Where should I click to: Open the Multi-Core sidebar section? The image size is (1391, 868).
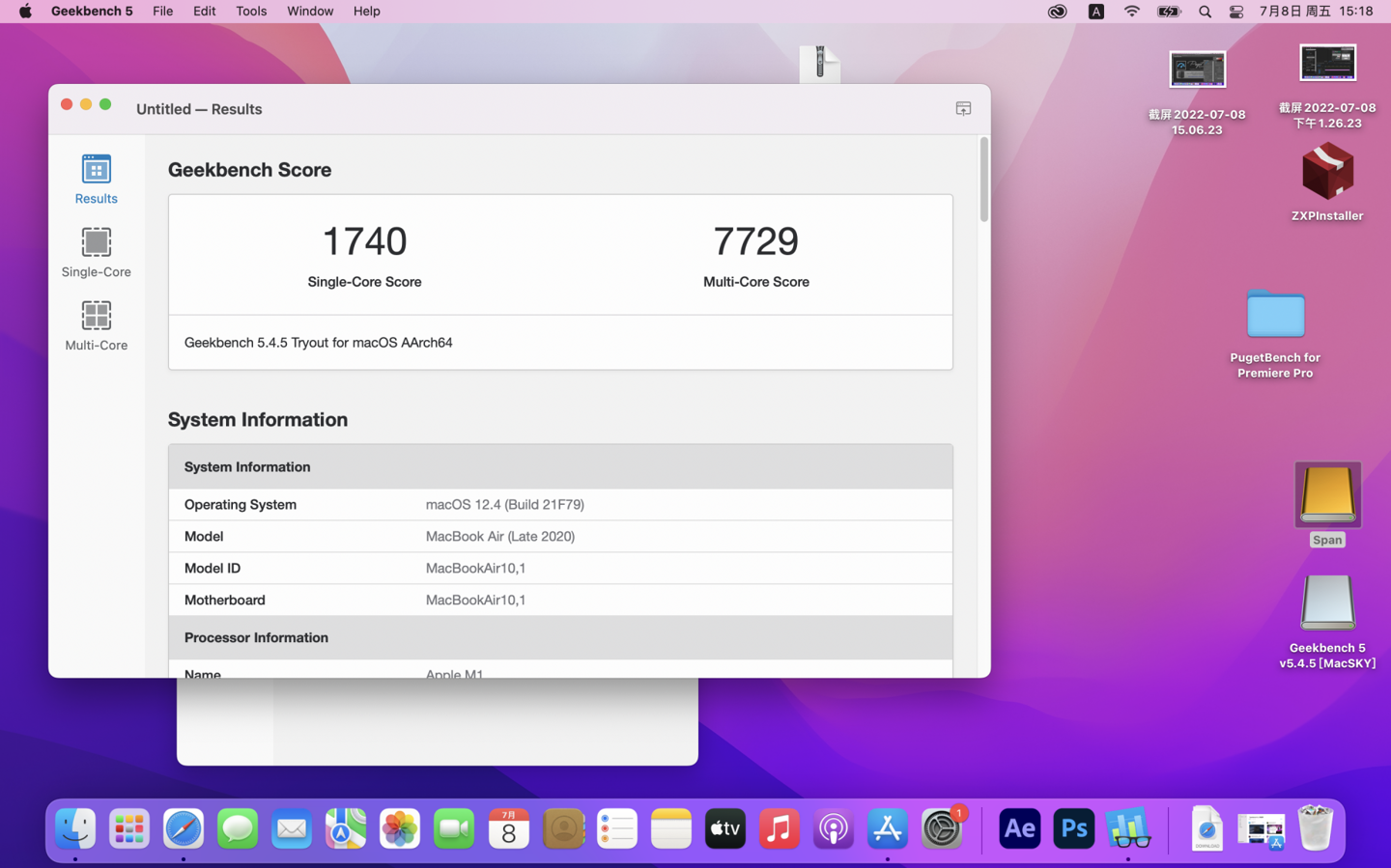[x=96, y=326]
